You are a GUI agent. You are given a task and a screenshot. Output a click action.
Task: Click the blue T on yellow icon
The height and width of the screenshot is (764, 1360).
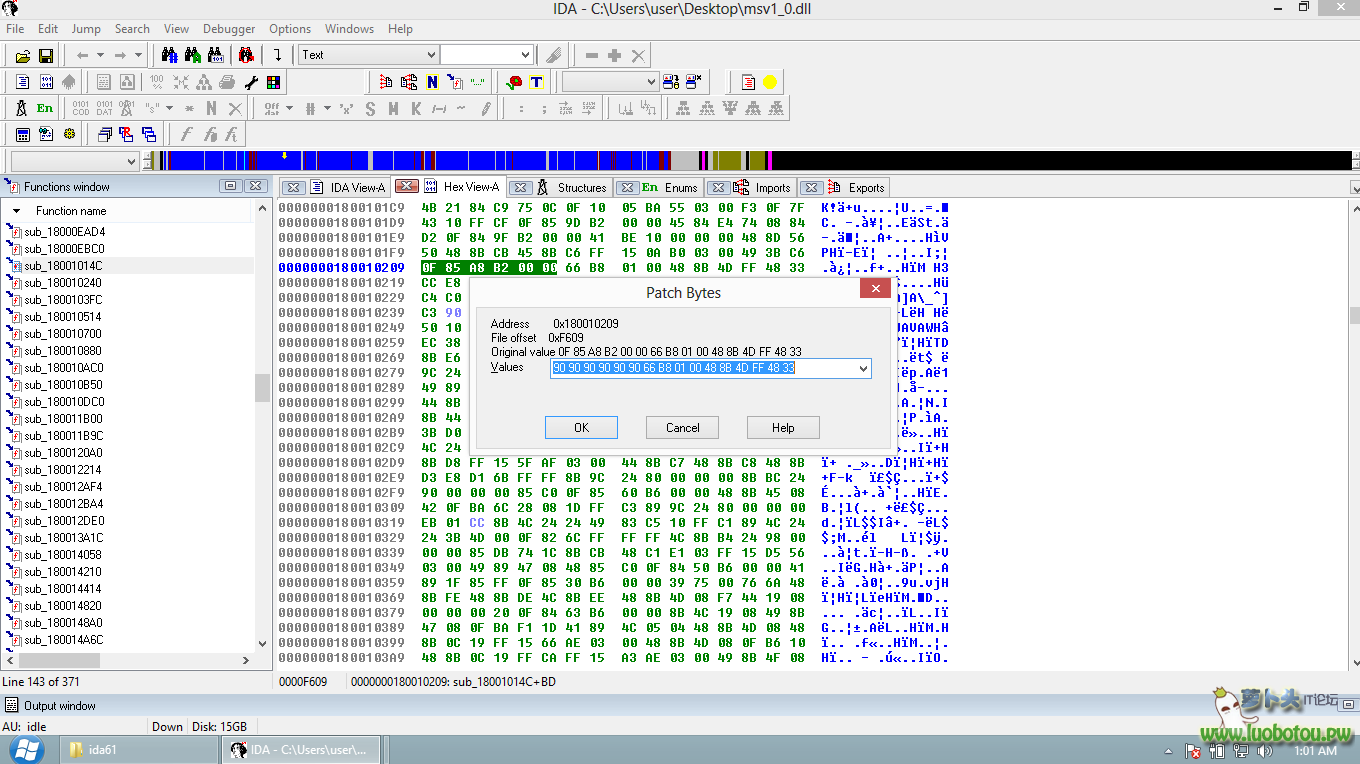pyautogui.click(x=536, y=82)
